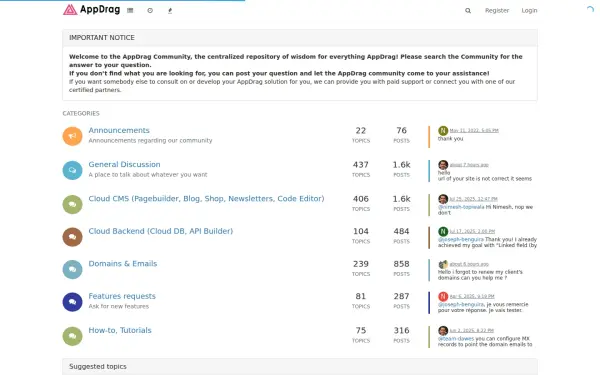Open the Features requests category
Image resolution: width=600 pixels, height=375 pixels.
[122, 296]
